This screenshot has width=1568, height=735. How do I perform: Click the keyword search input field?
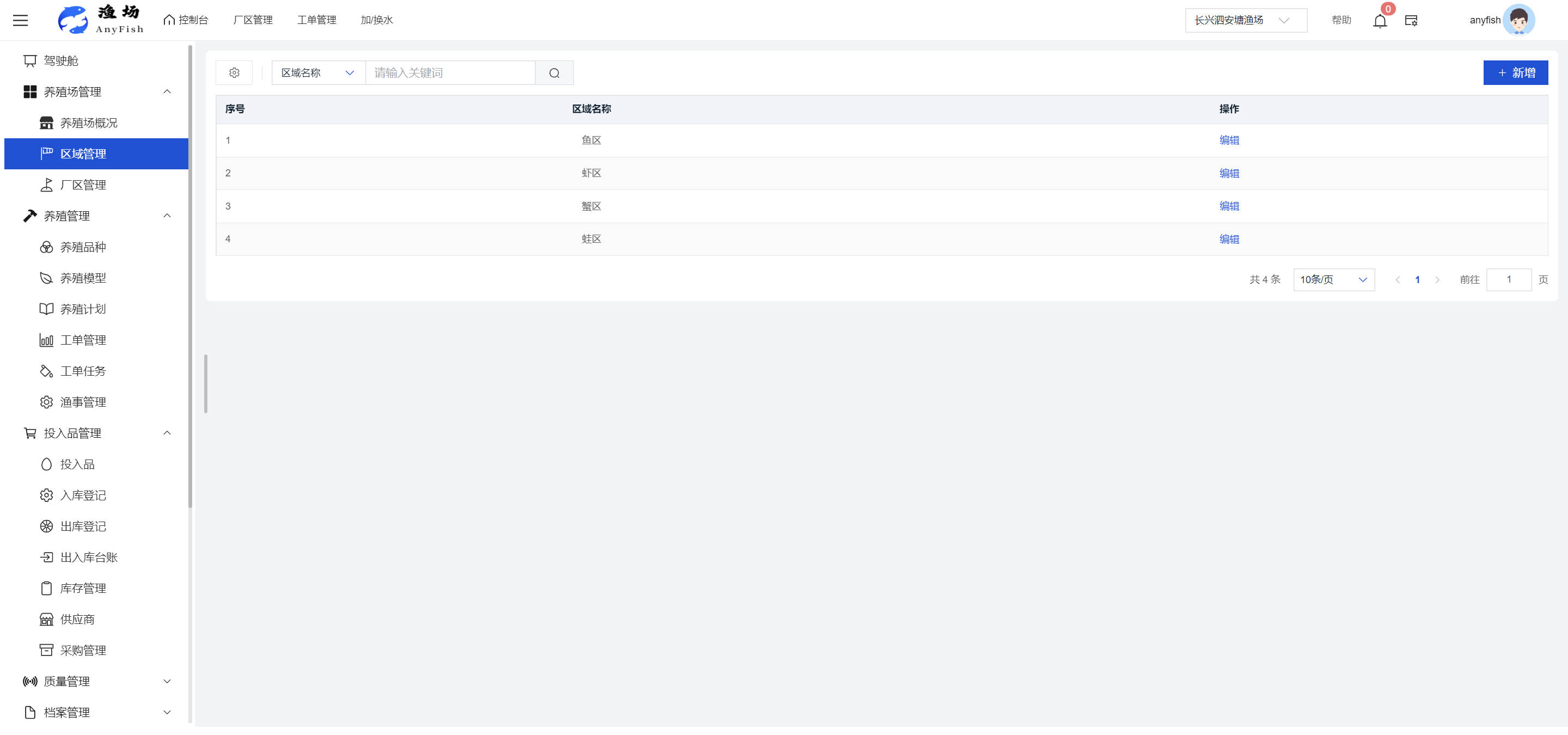click(x=450, y=73)
